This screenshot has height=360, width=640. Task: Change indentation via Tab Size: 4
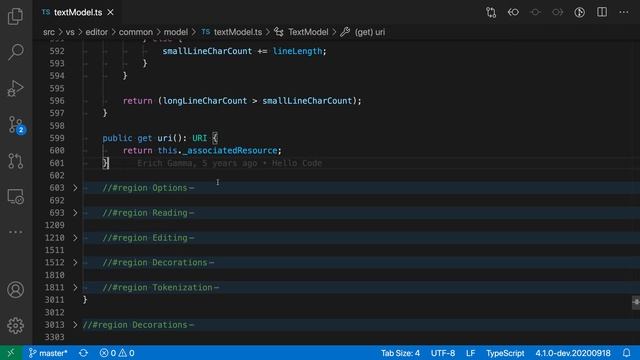(x=400, y=353)
